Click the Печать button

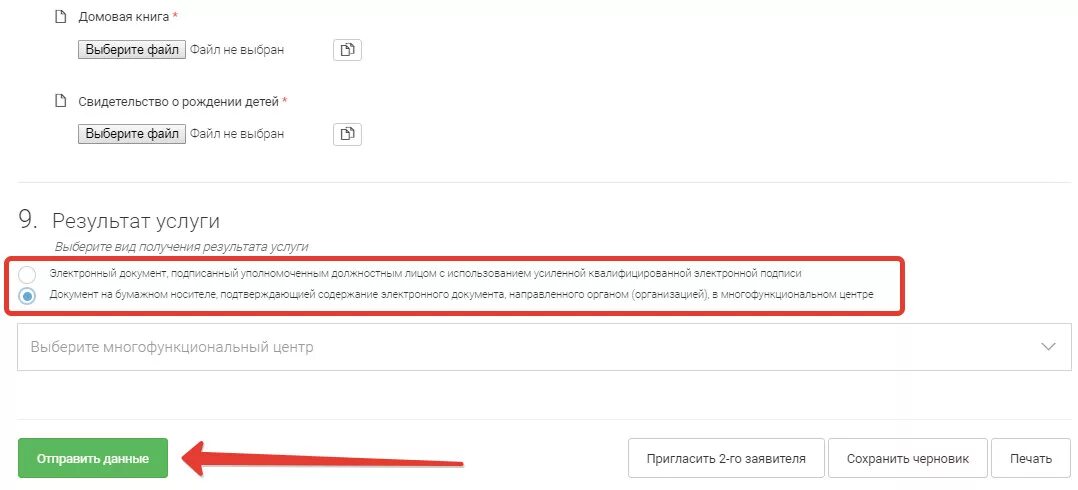pos(1030,459)
